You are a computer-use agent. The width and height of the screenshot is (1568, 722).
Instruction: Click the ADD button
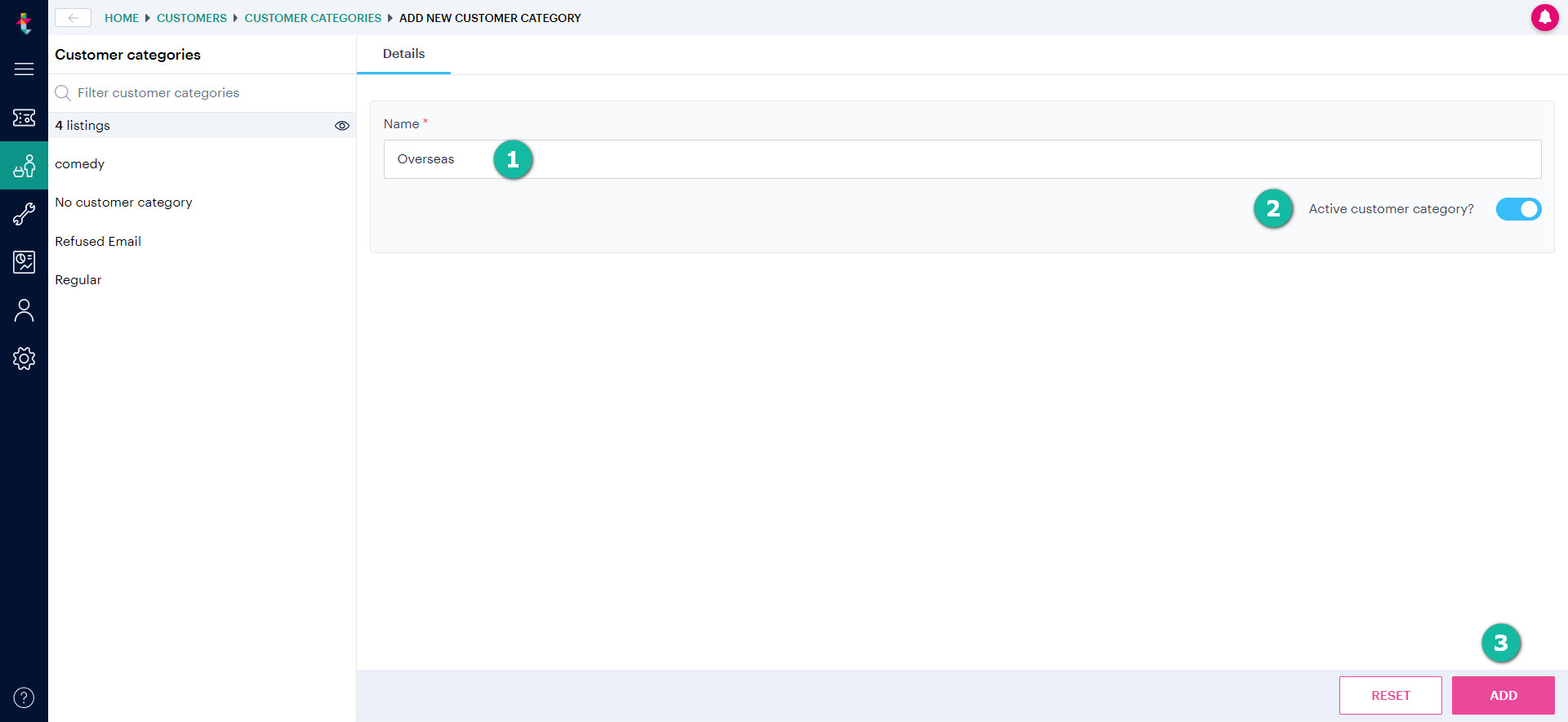click(x=1503, y=696)
